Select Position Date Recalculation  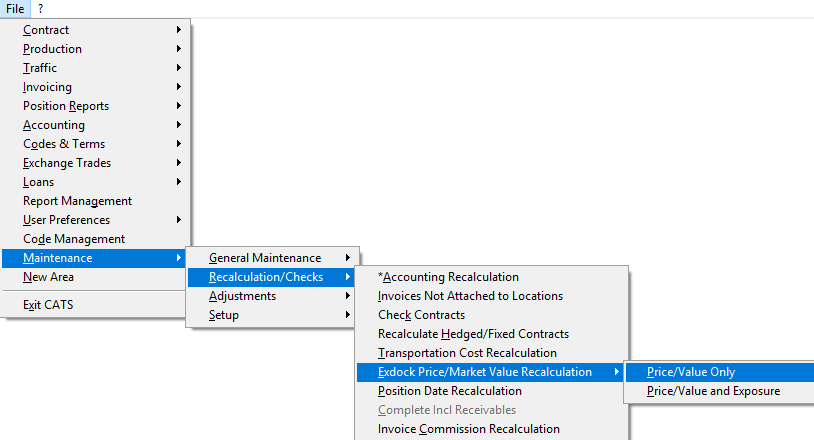492,391
